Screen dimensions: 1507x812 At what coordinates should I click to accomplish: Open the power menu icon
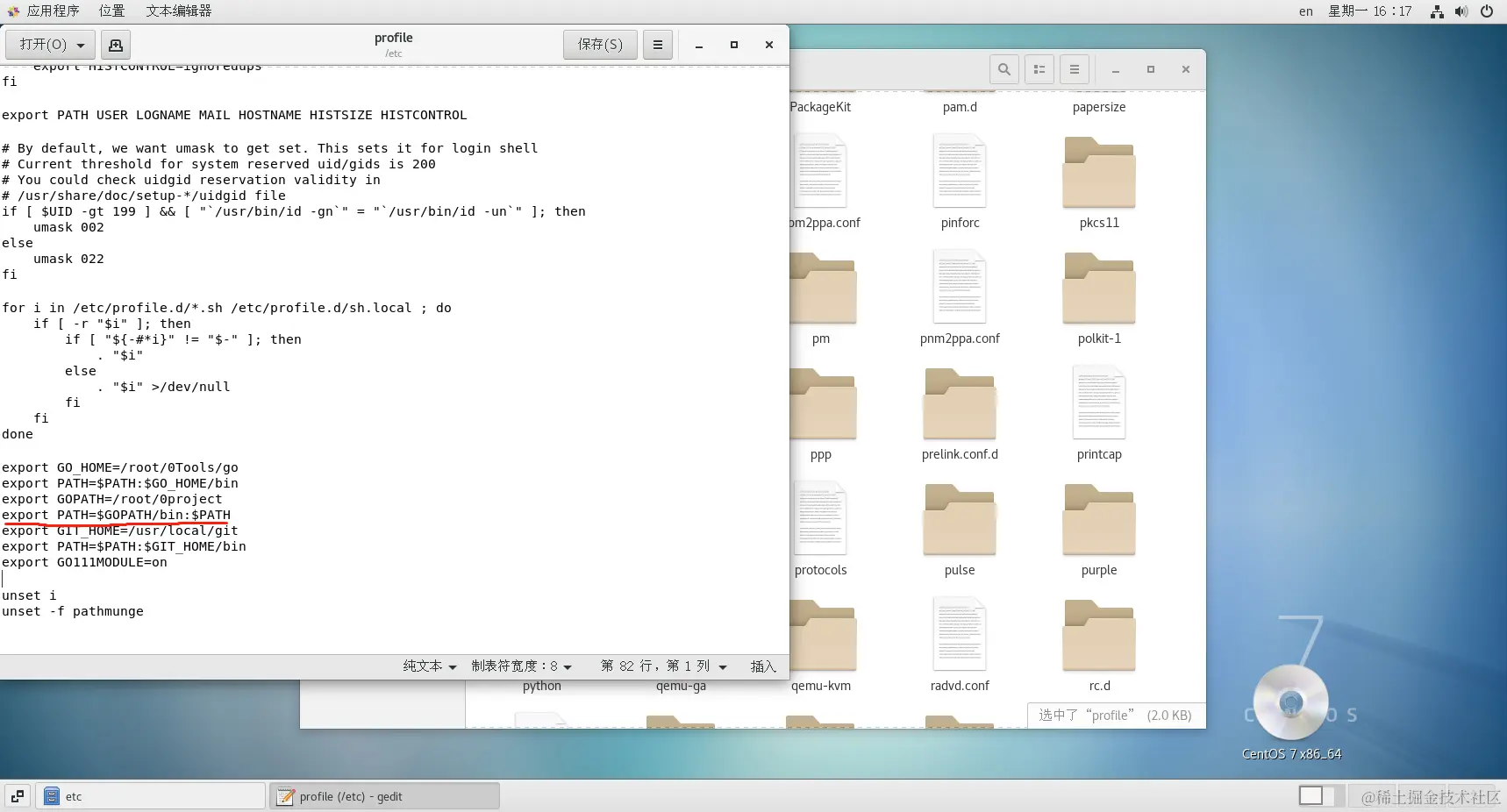point(1487,11)
